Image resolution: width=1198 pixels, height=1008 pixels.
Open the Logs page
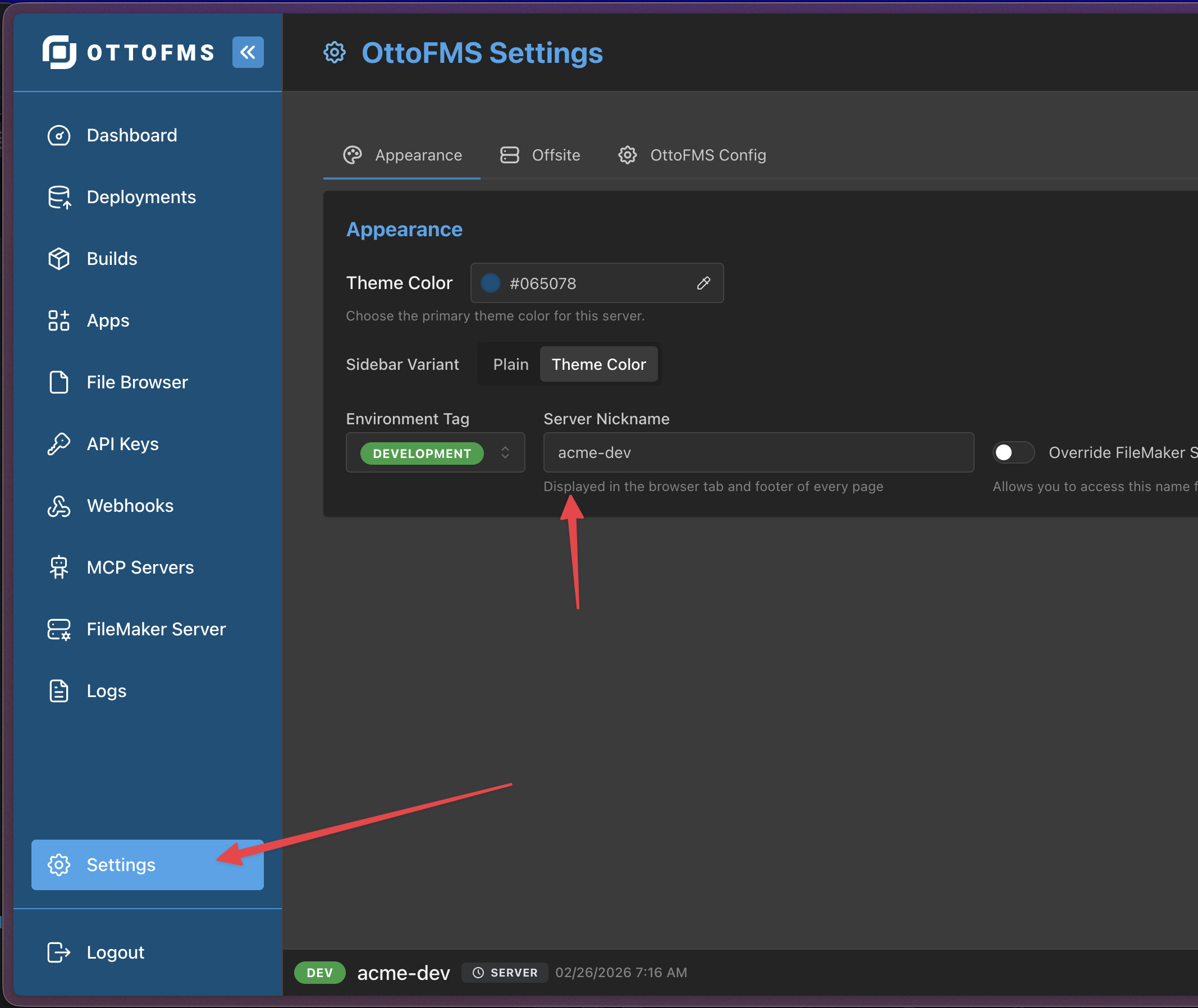tap(106, 691)
